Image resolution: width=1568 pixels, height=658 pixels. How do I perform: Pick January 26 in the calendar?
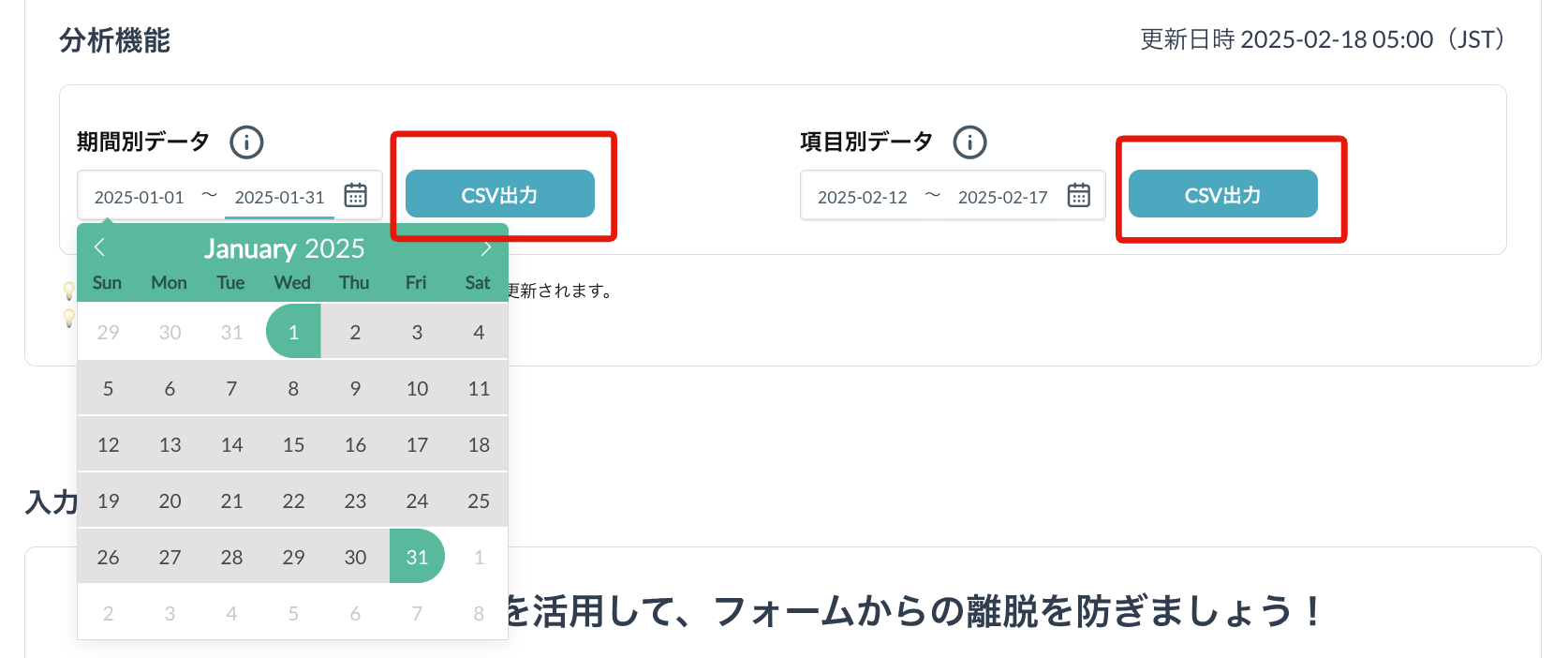(108, 557)
